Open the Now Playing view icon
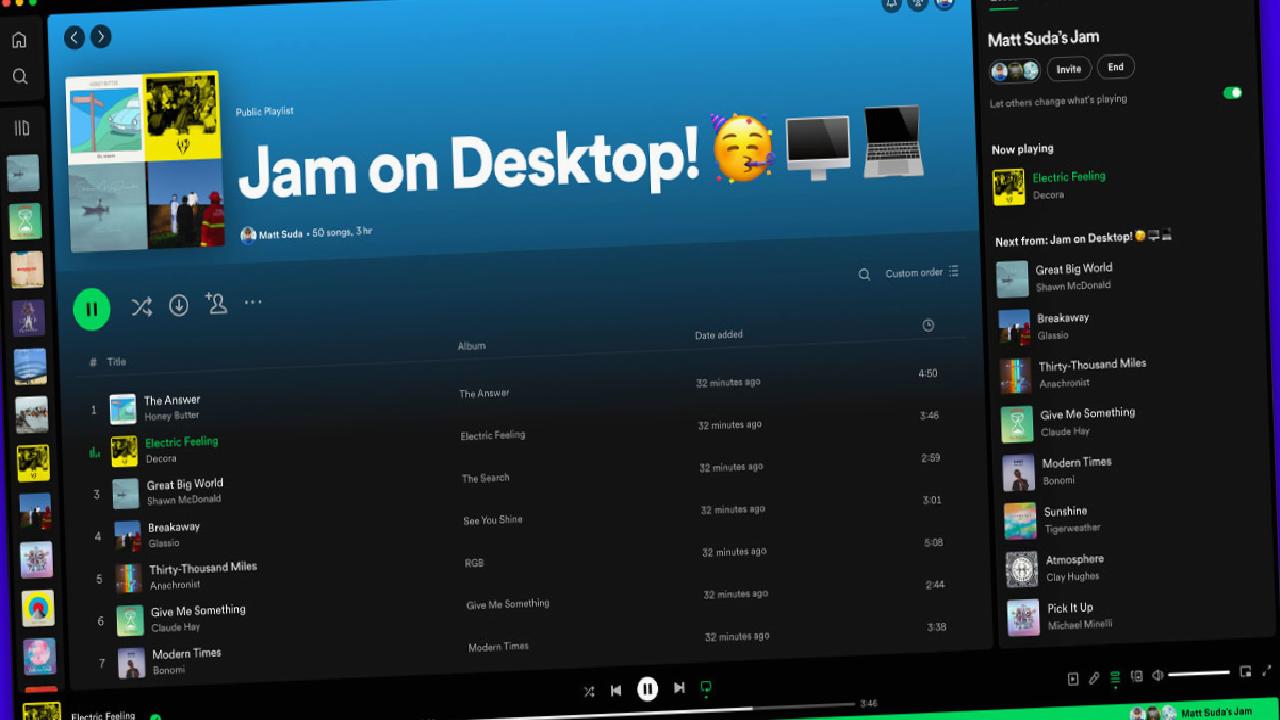1280x720 pixels. pos(1073,679)
